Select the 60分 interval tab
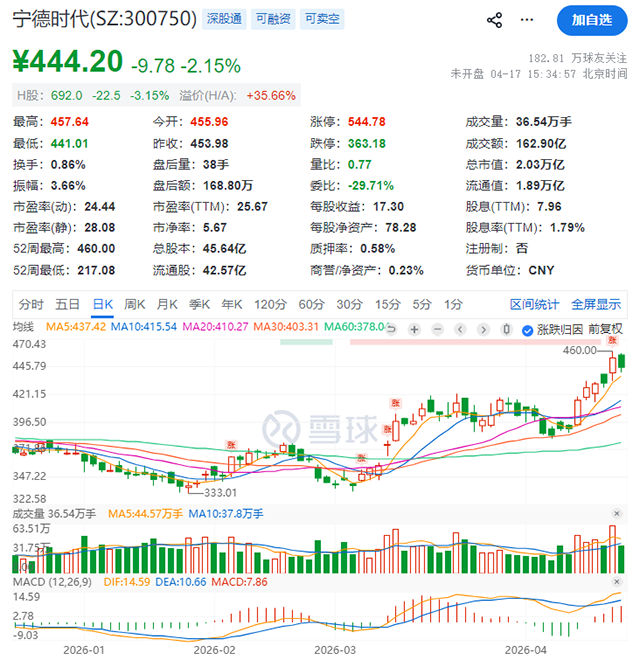This screenshot has width=640, height=660. tap(311, 304)
